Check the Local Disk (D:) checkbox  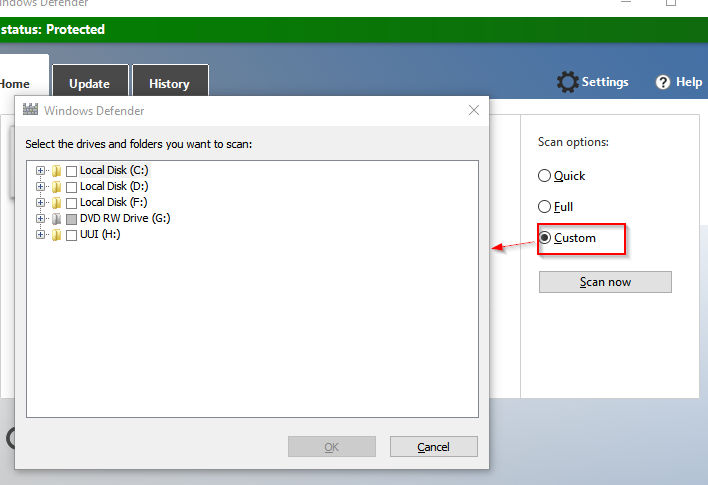(71, 187)
